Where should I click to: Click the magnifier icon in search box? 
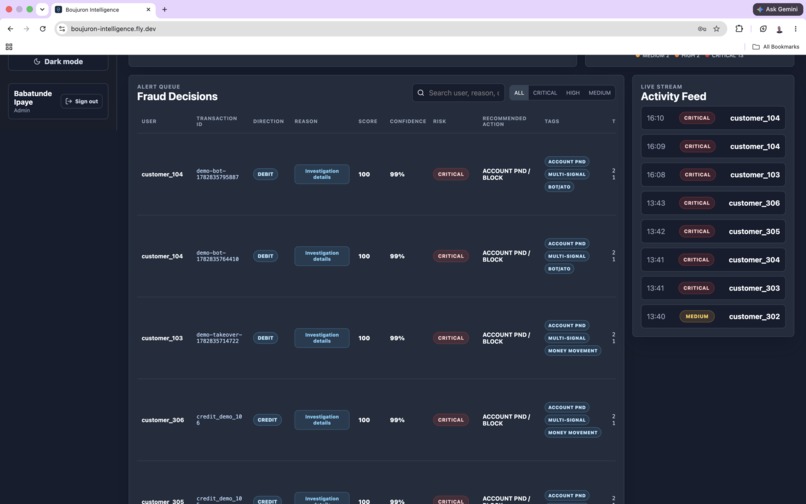(420, 93)
